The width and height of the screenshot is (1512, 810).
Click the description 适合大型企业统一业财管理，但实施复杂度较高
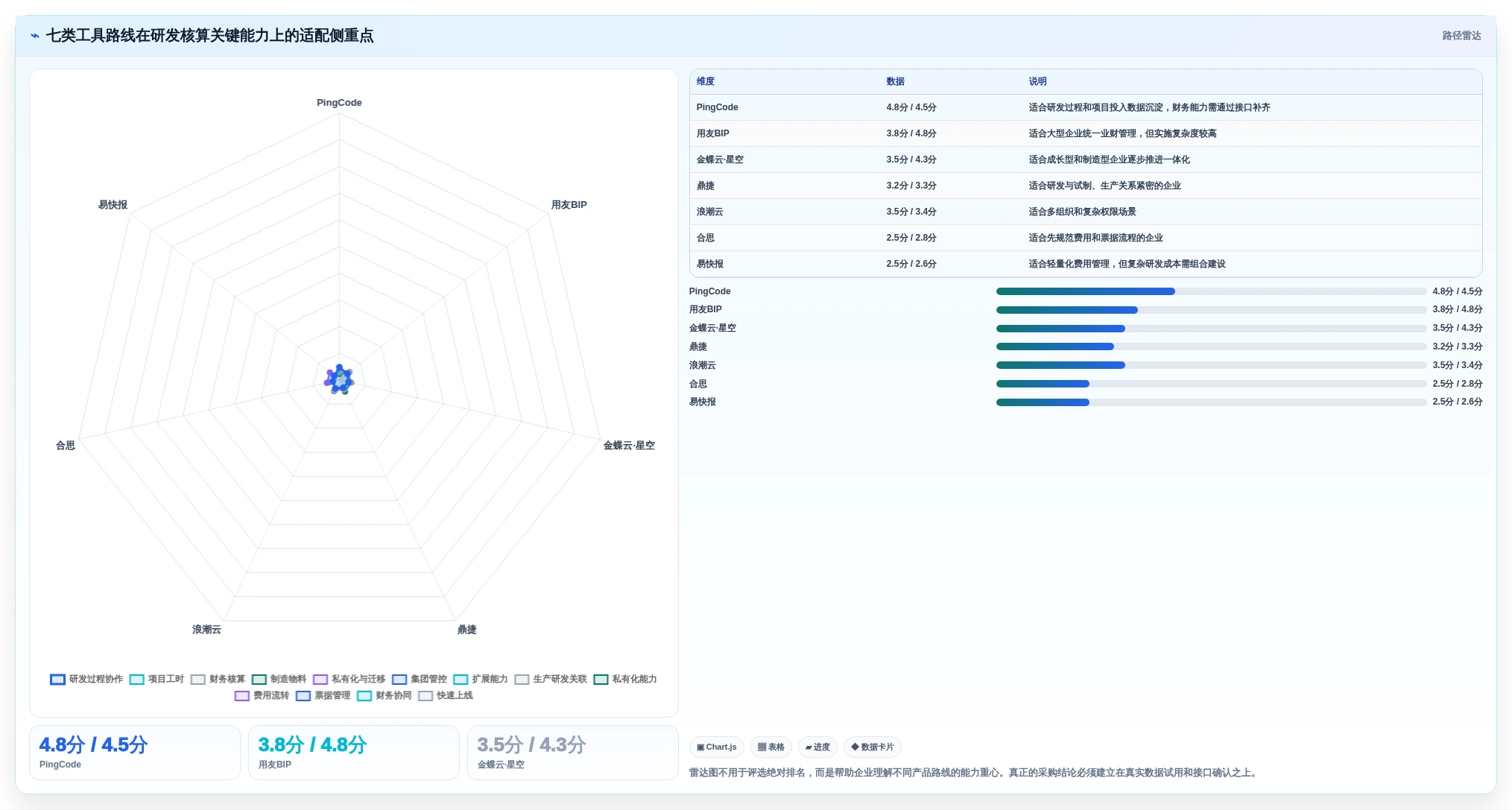point(1122,133)
